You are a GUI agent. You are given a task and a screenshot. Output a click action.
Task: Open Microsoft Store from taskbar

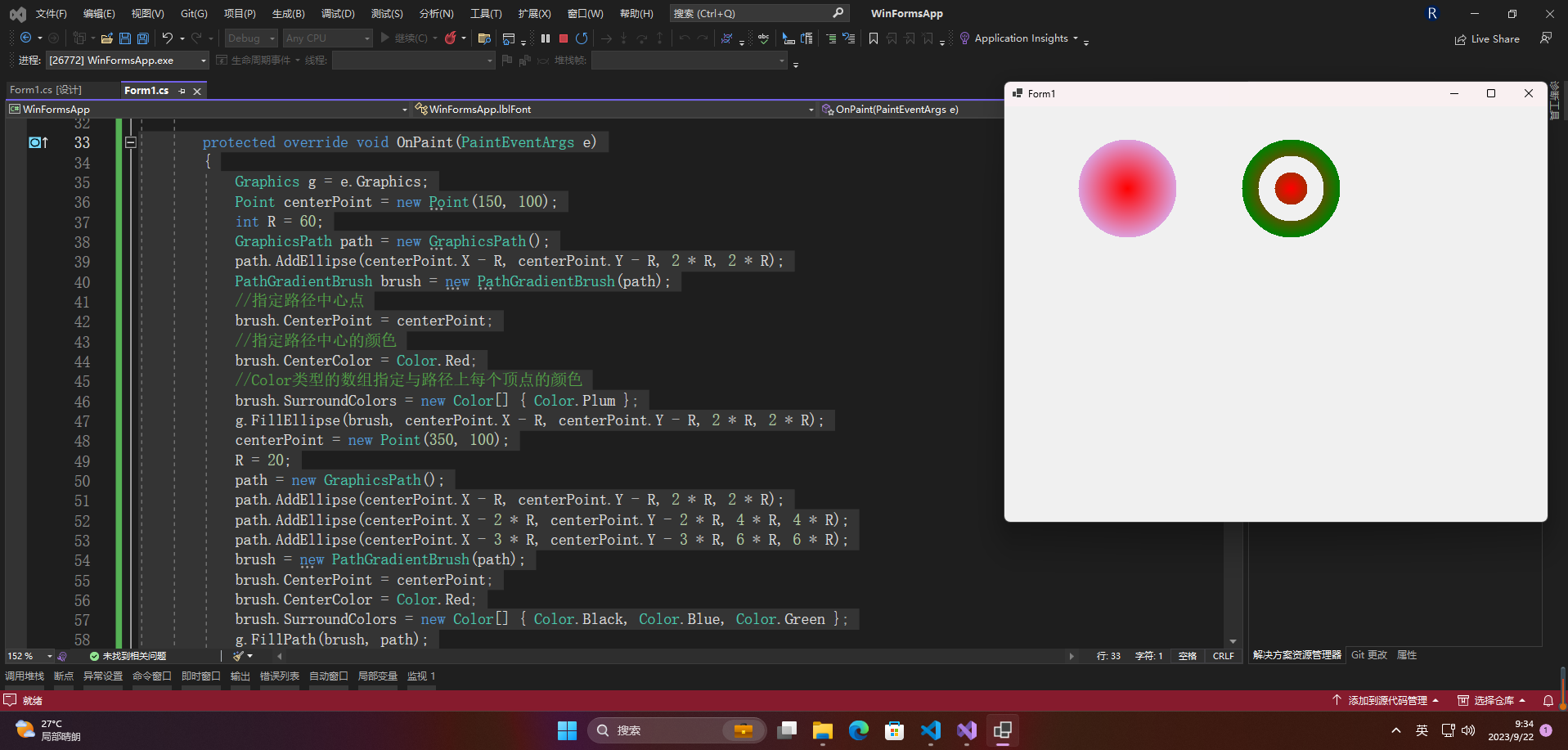pos(895,730)
